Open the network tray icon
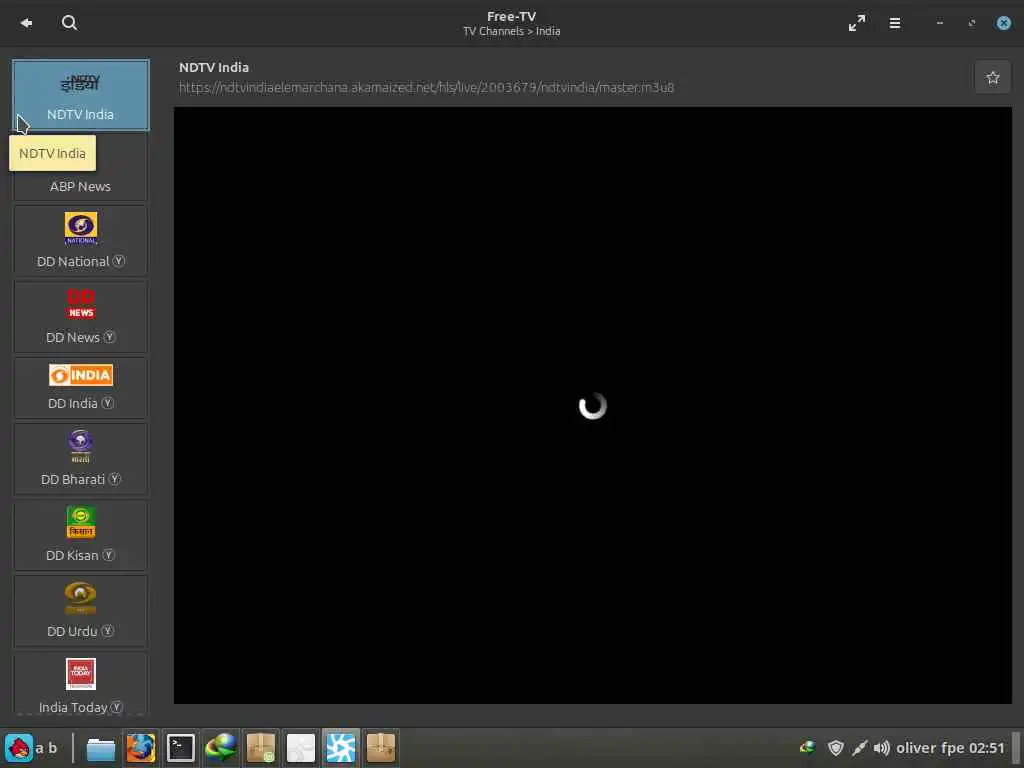This screenshot has width=1024, height=768. coord(807,748)
